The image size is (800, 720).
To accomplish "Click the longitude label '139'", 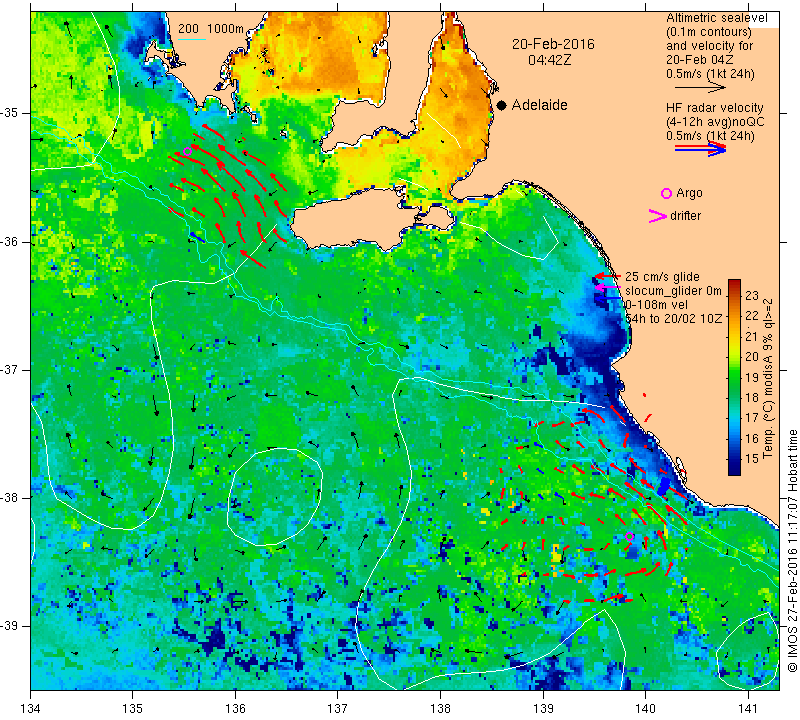I will pyautogui.click(x=543, y=709).
